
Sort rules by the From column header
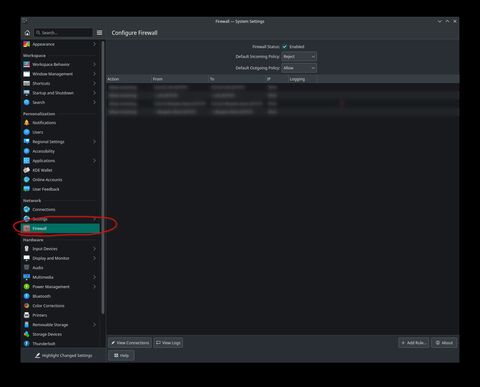(x=180, y=79)
